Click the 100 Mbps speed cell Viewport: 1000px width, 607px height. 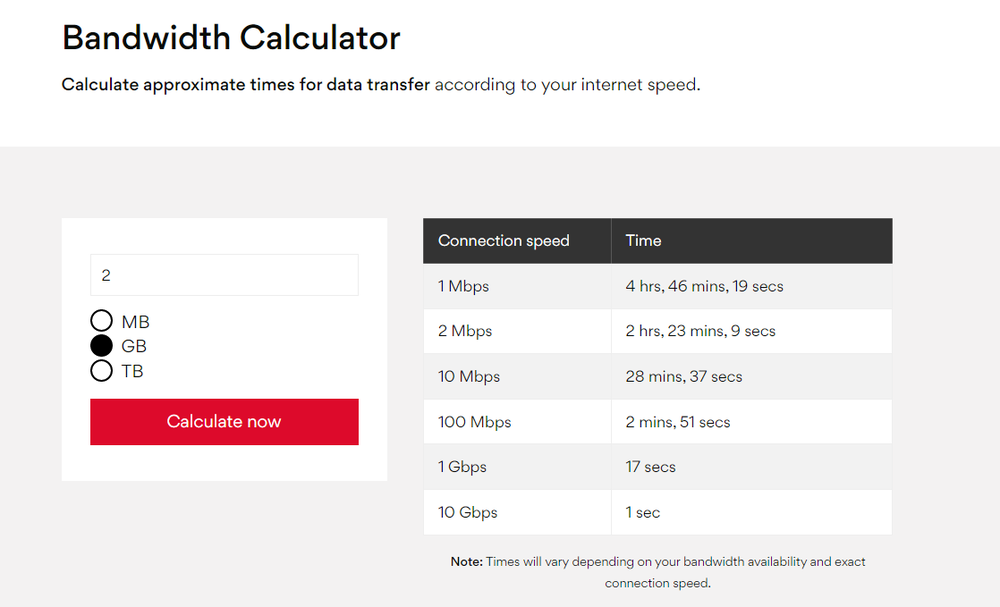pyautogui.click(x=474, y=422)
